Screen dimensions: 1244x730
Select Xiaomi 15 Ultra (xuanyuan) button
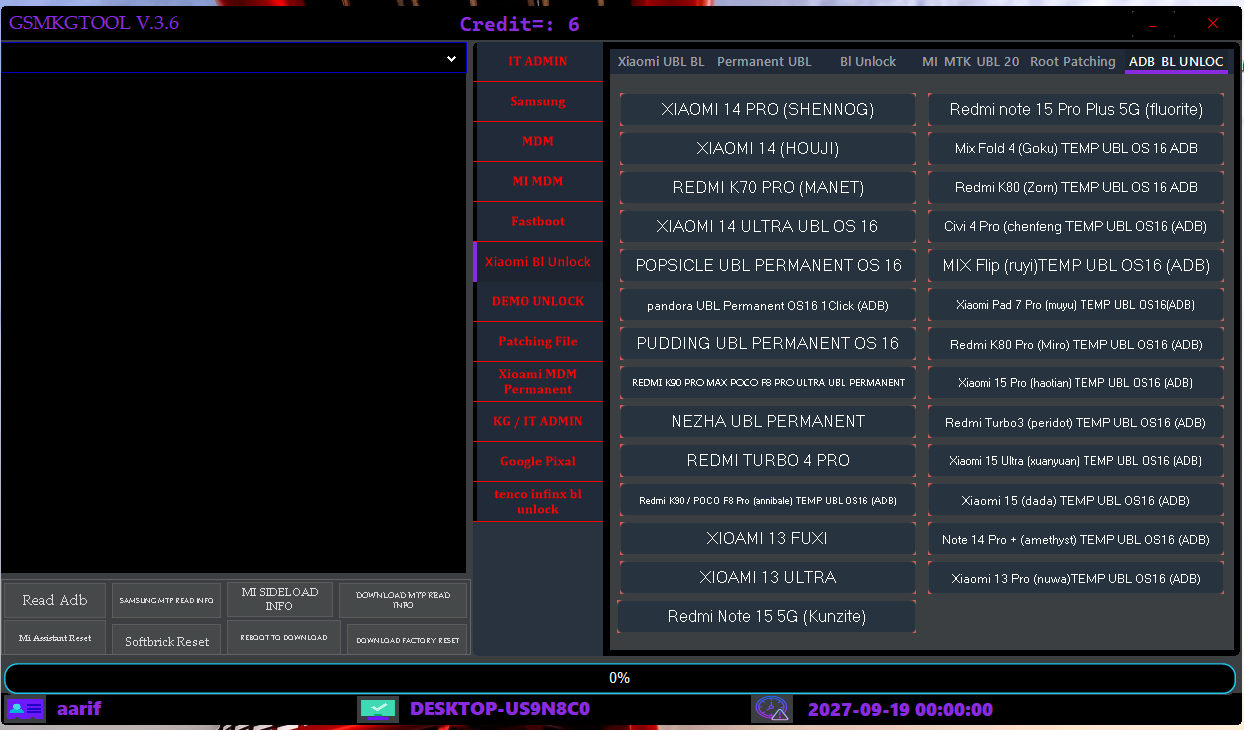coord(1076,461)
